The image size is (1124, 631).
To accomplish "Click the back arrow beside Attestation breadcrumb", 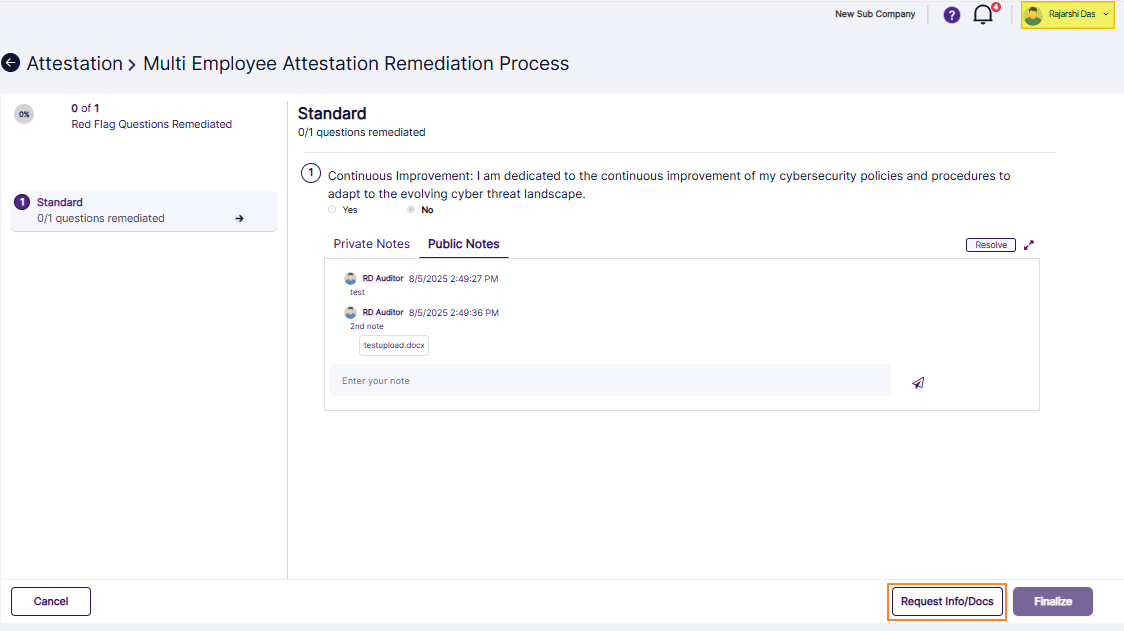I will click(11, 62).
